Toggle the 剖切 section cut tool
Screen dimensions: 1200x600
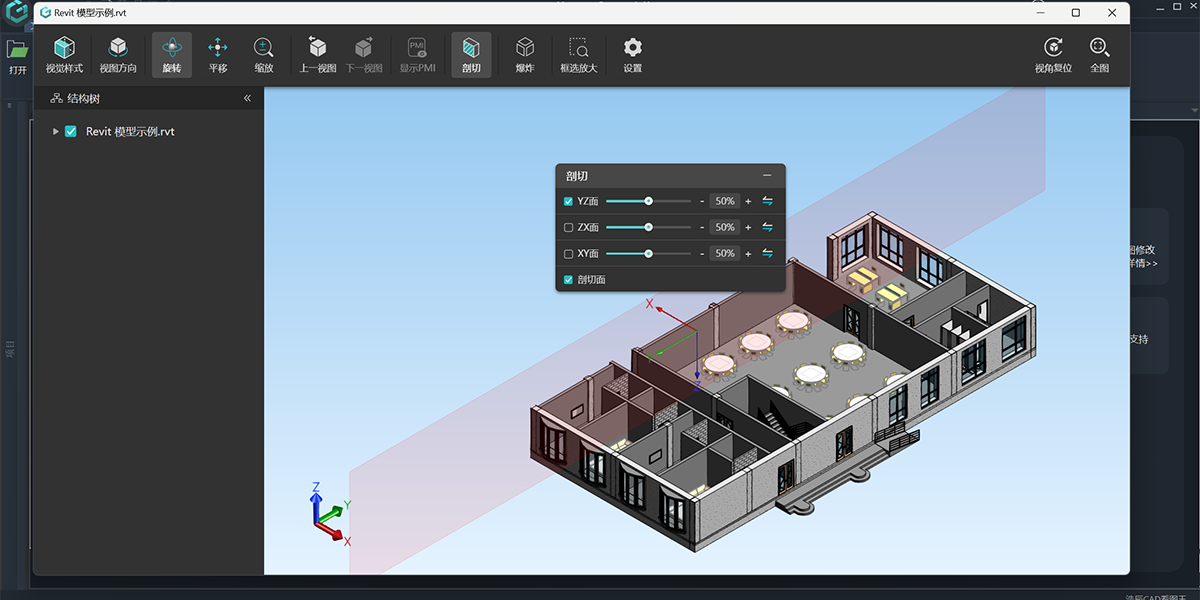471,54
